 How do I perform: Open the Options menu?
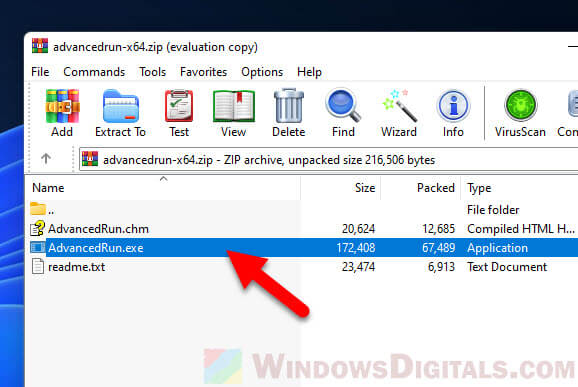click(262, 72)
